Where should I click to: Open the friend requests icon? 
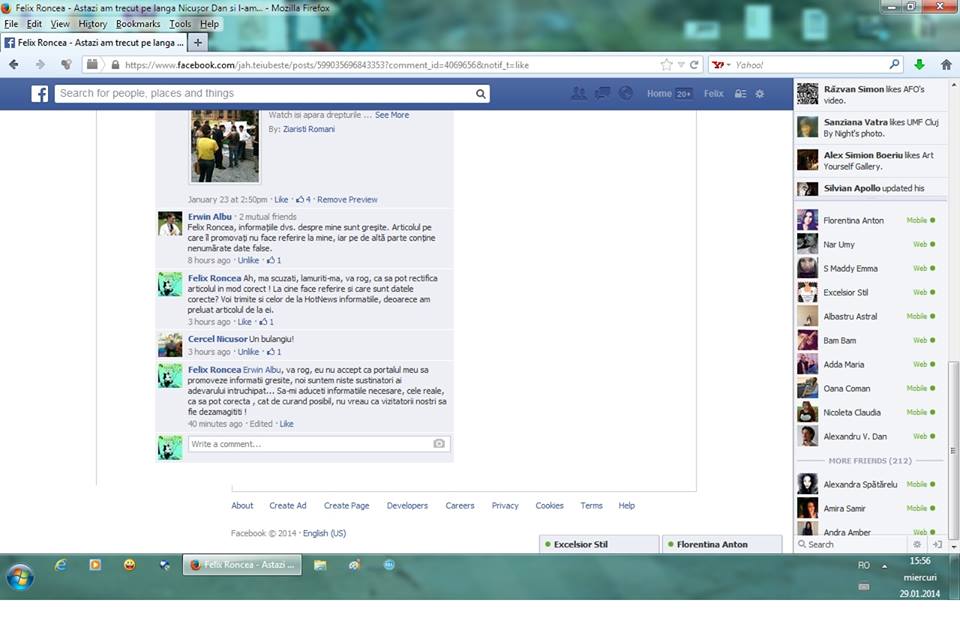click(x=578, y=94)
